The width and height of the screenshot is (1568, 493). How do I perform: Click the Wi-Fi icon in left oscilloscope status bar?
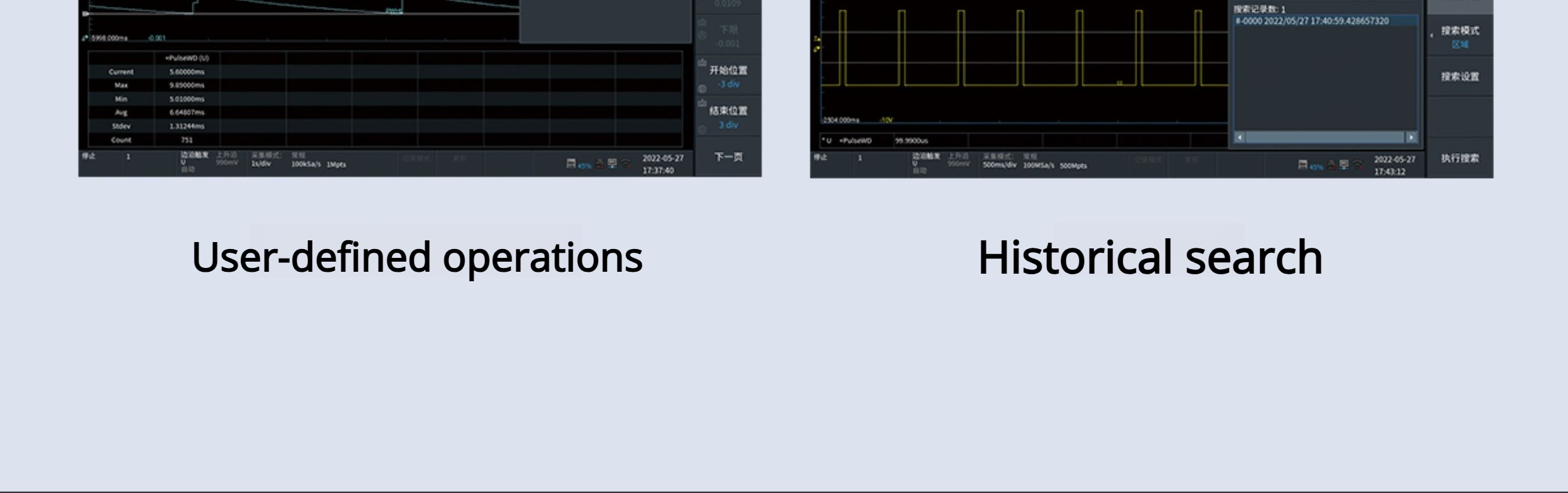pyautogui.click(x=626, y=164)
